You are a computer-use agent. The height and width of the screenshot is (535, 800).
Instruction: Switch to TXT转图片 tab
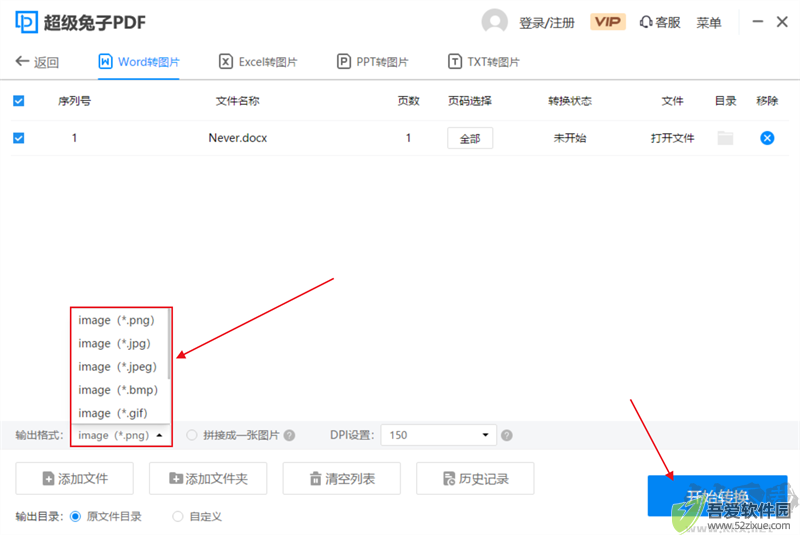(x=484, y=62)
